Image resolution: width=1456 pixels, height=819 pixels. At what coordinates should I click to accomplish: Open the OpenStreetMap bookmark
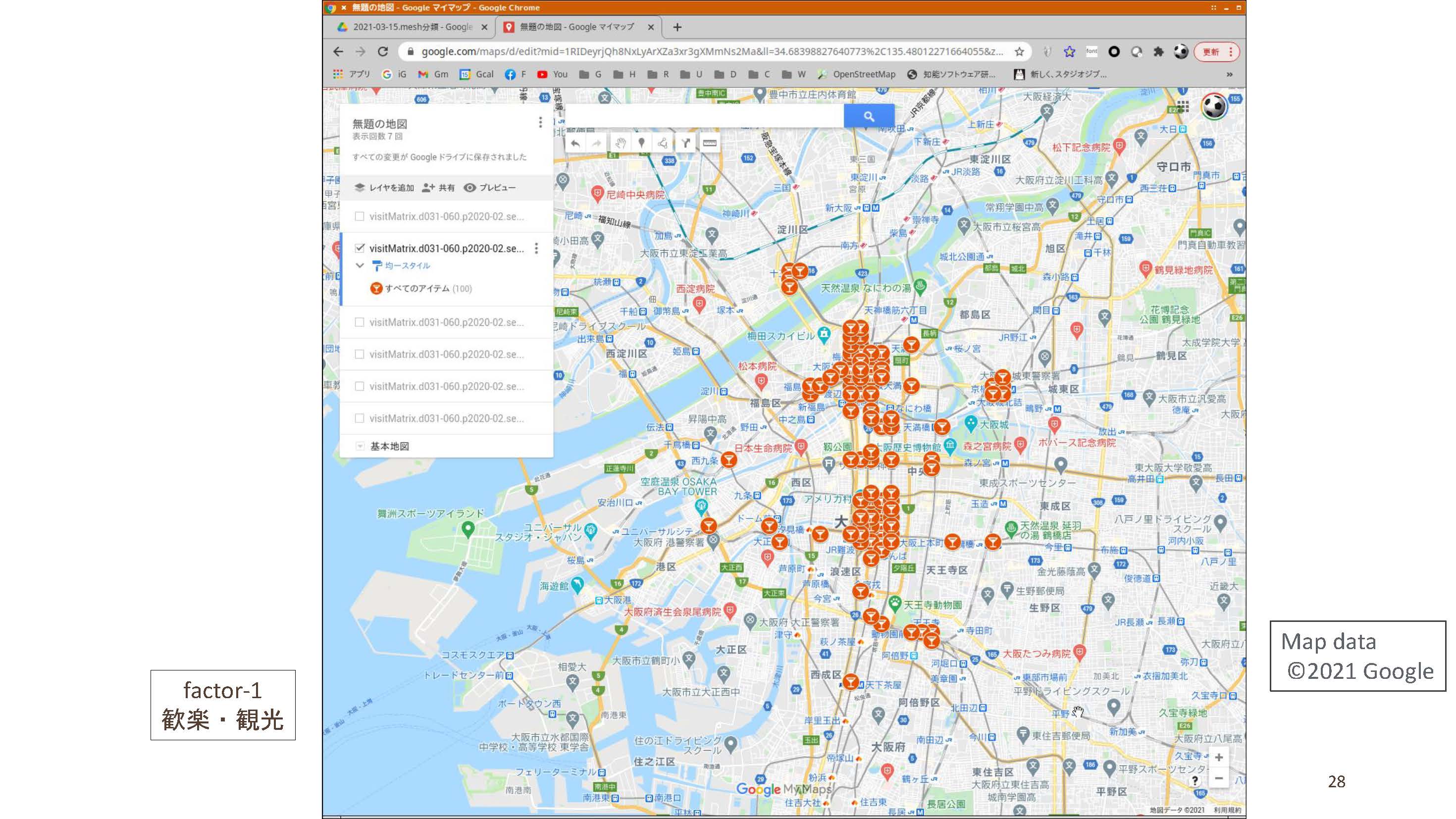[x=856, y=74]
